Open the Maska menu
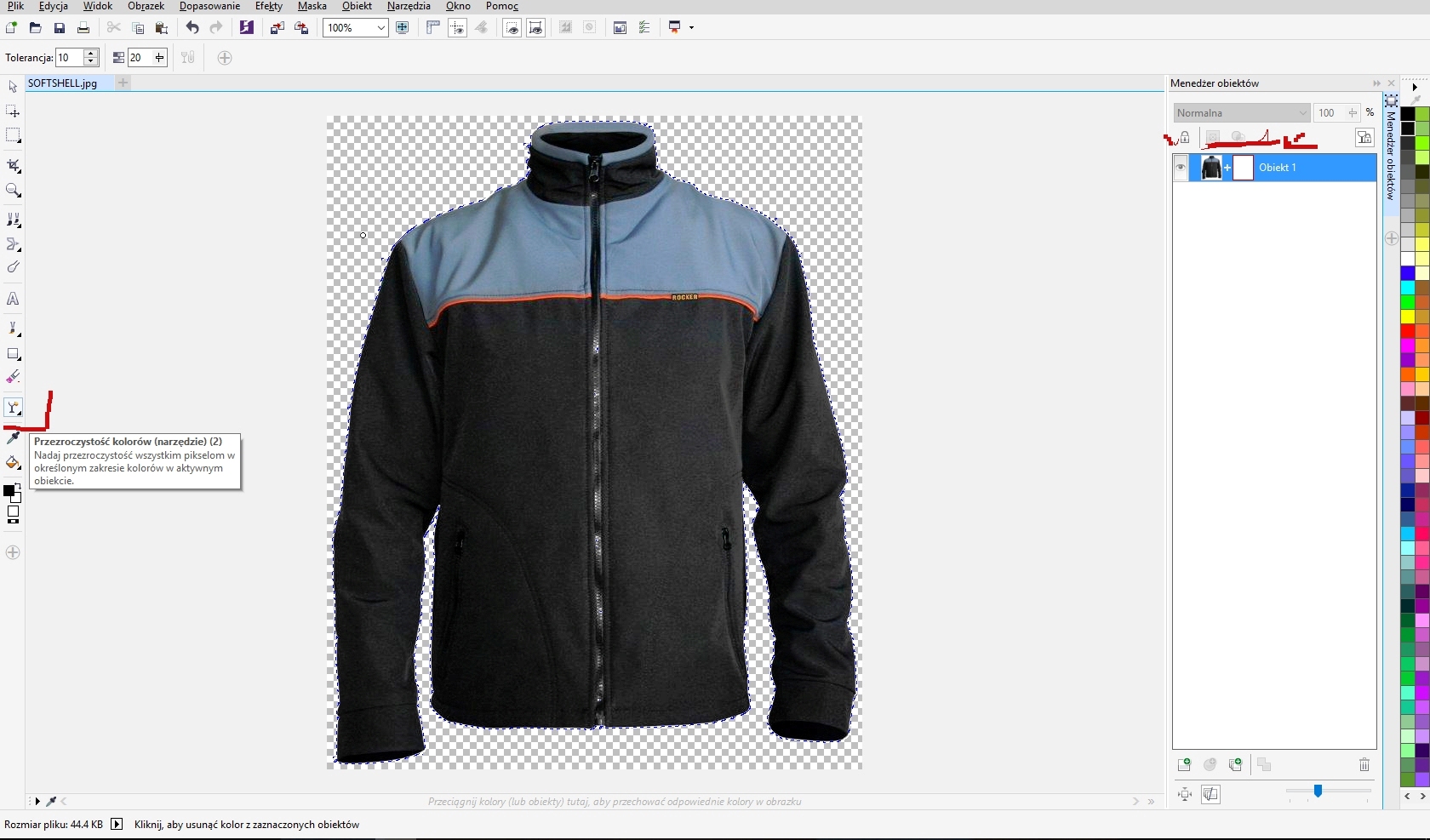 [312, 6]
